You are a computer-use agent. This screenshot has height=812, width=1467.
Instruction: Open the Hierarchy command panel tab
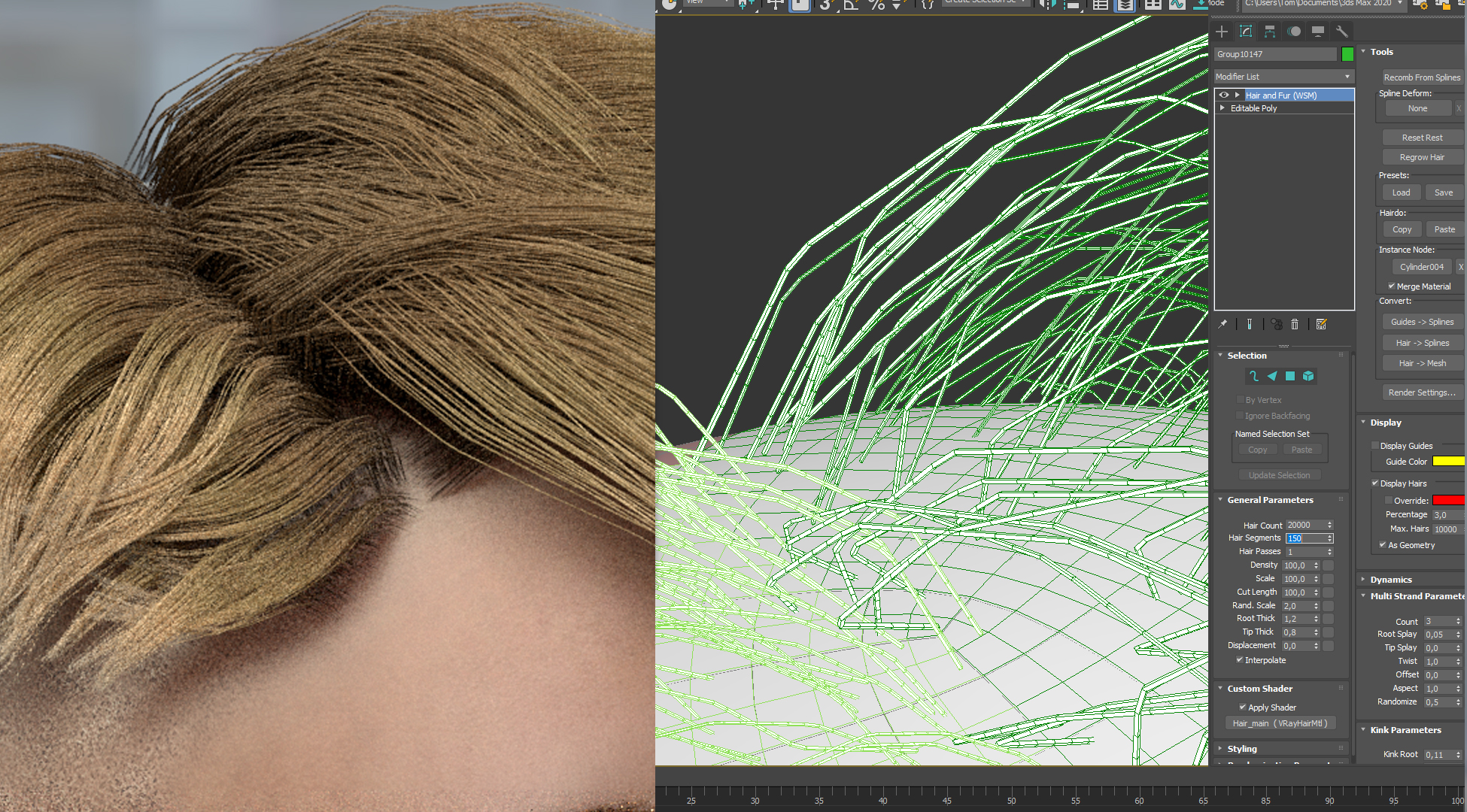point(1270,31)
